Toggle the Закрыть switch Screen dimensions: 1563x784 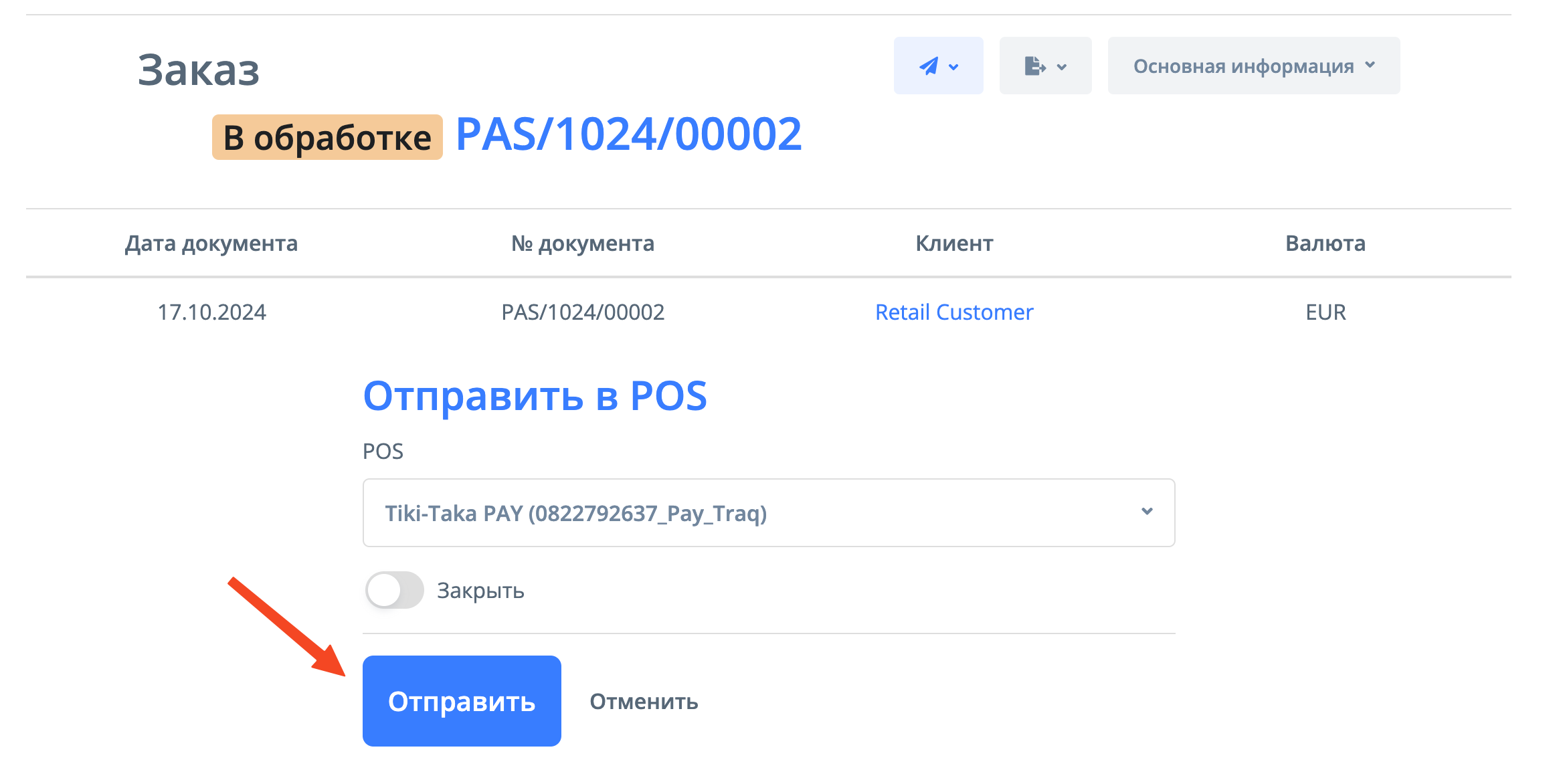pyautogui.click(x=394, y=590)
